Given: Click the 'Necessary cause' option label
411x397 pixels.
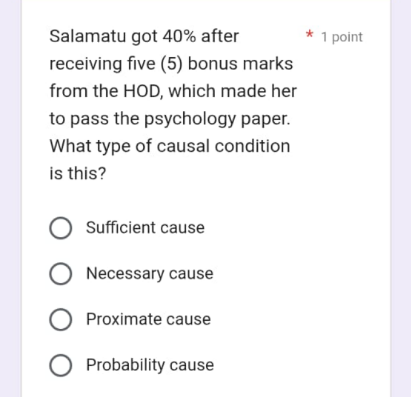Looking at the screenshot, I should pos(150,274).
